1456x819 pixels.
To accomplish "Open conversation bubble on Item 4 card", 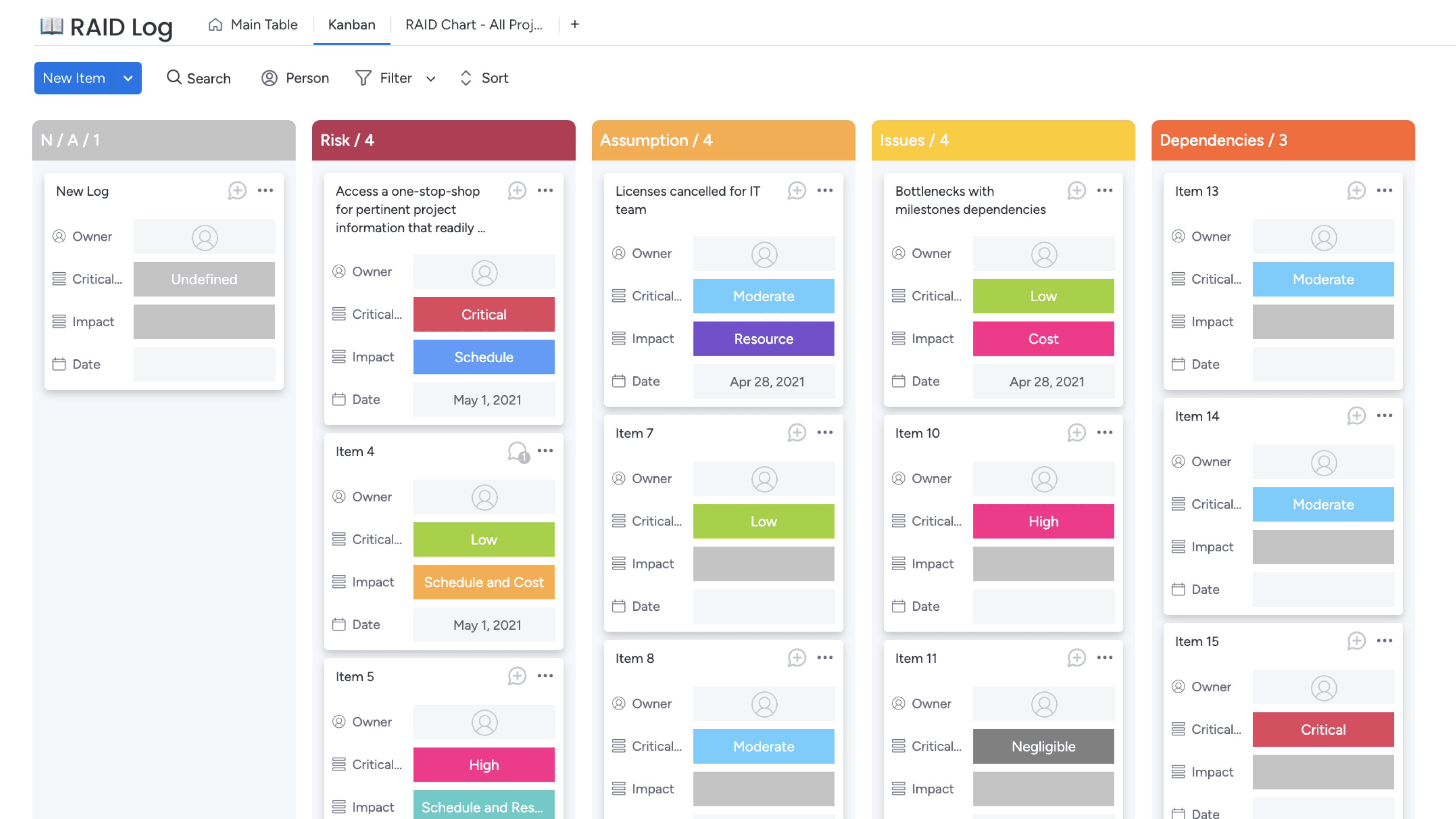I will coord(517,451).
